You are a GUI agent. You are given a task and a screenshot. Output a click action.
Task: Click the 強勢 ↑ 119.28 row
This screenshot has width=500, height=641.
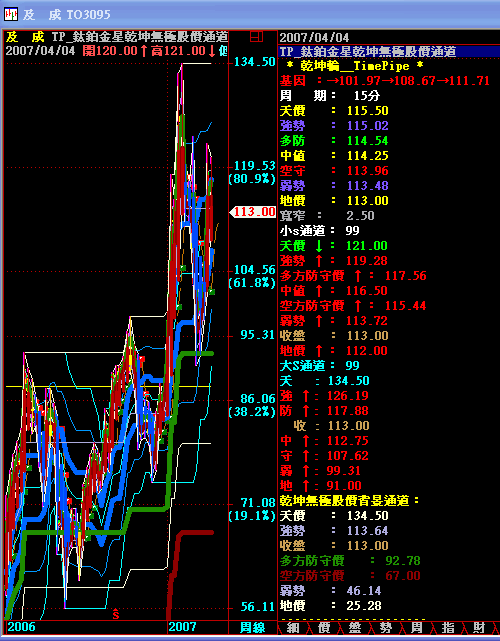[334, 260]
